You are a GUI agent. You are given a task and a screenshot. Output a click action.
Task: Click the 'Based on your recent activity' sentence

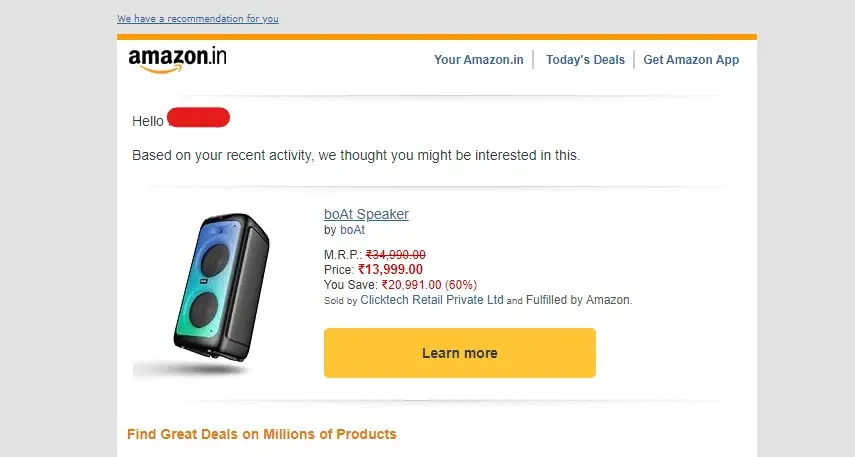click(356, 156)
